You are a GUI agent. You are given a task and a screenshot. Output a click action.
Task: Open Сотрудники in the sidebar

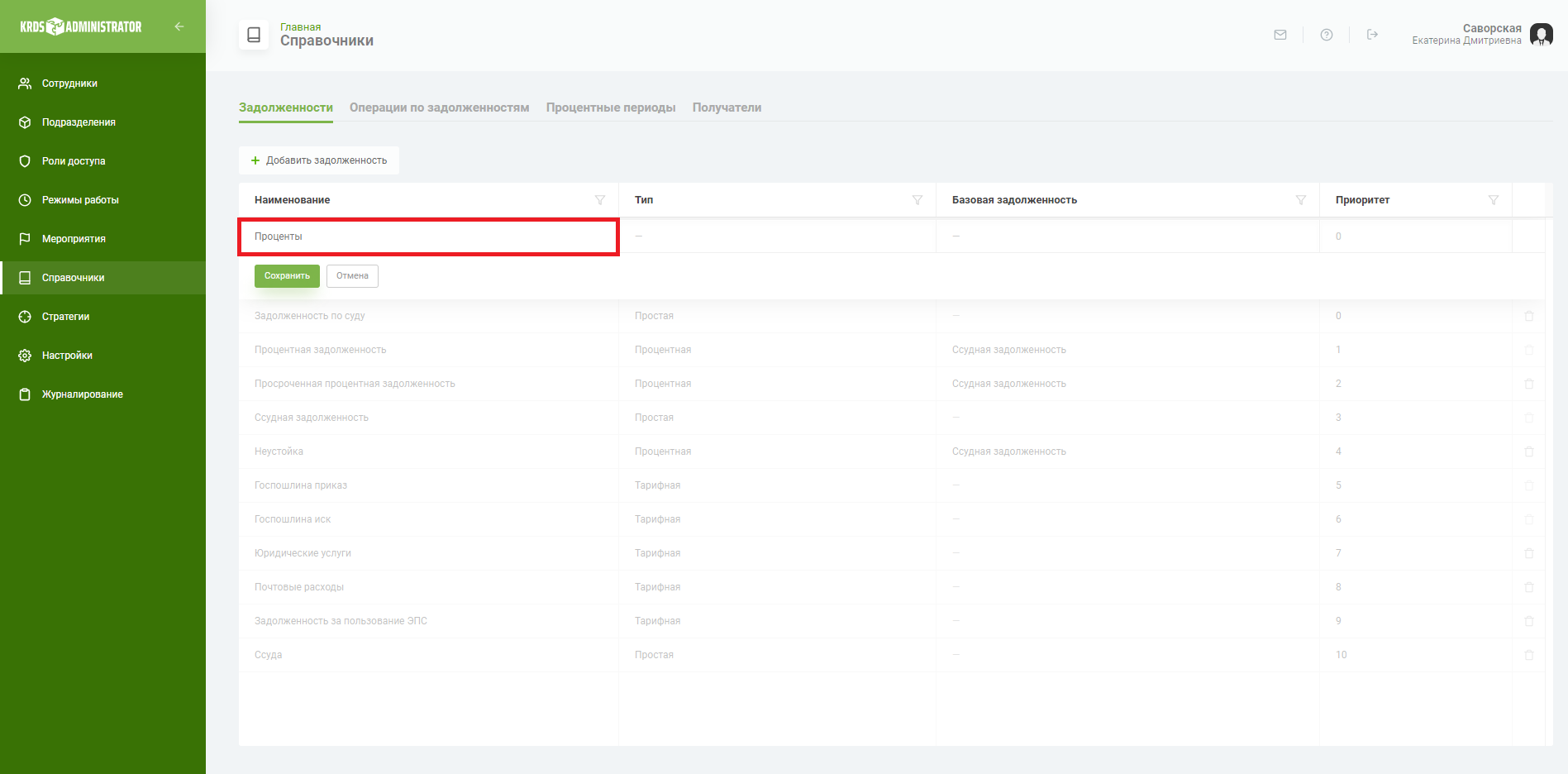pos(69,84)
